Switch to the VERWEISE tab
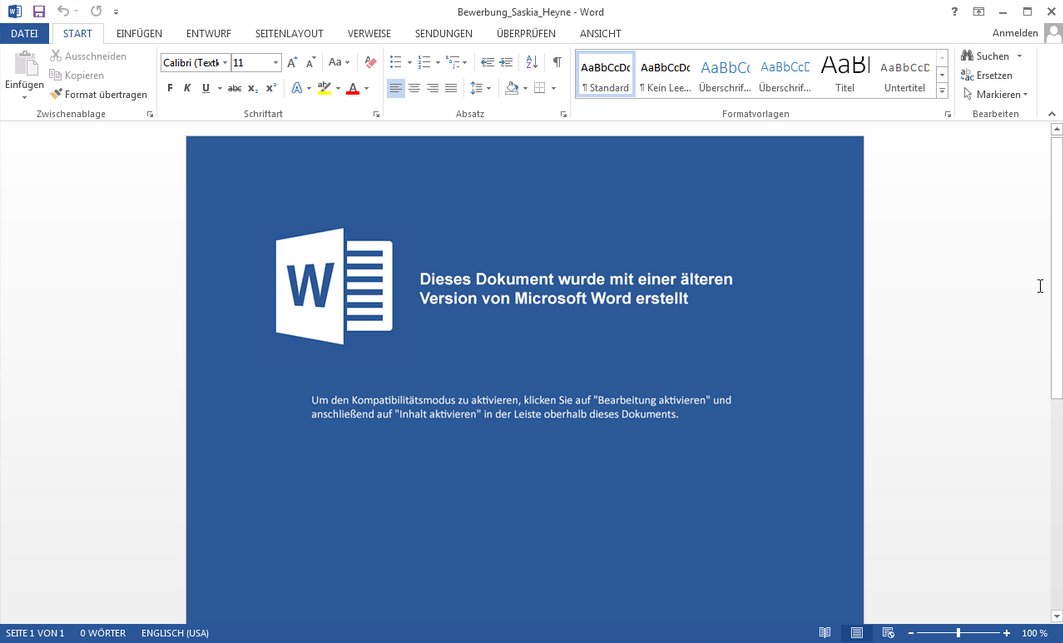1063x643 pixels. 369,33
